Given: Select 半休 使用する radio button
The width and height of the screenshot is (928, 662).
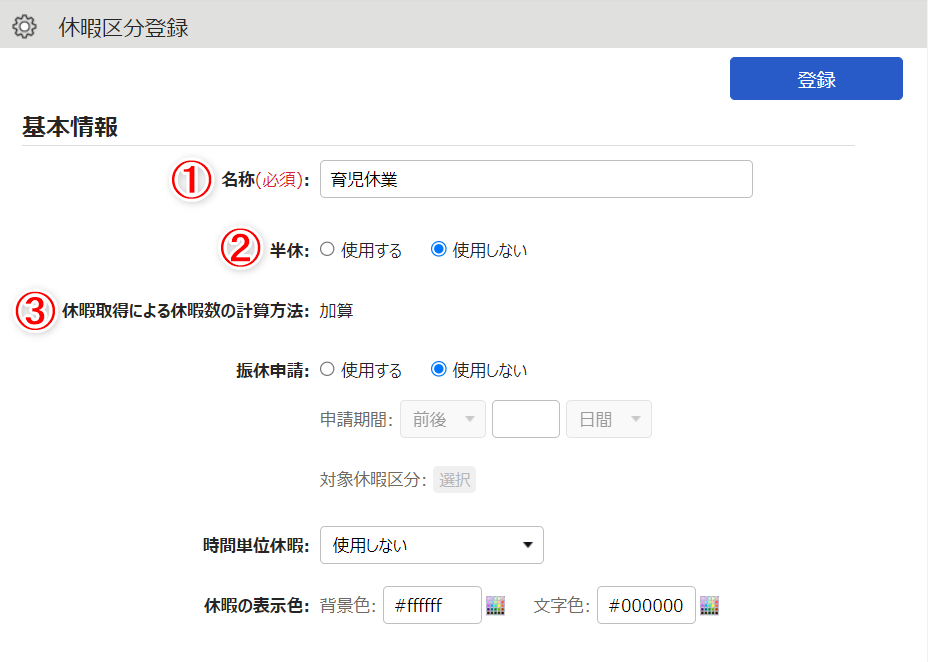Looking at the screenshot, I should pos(327,250).
